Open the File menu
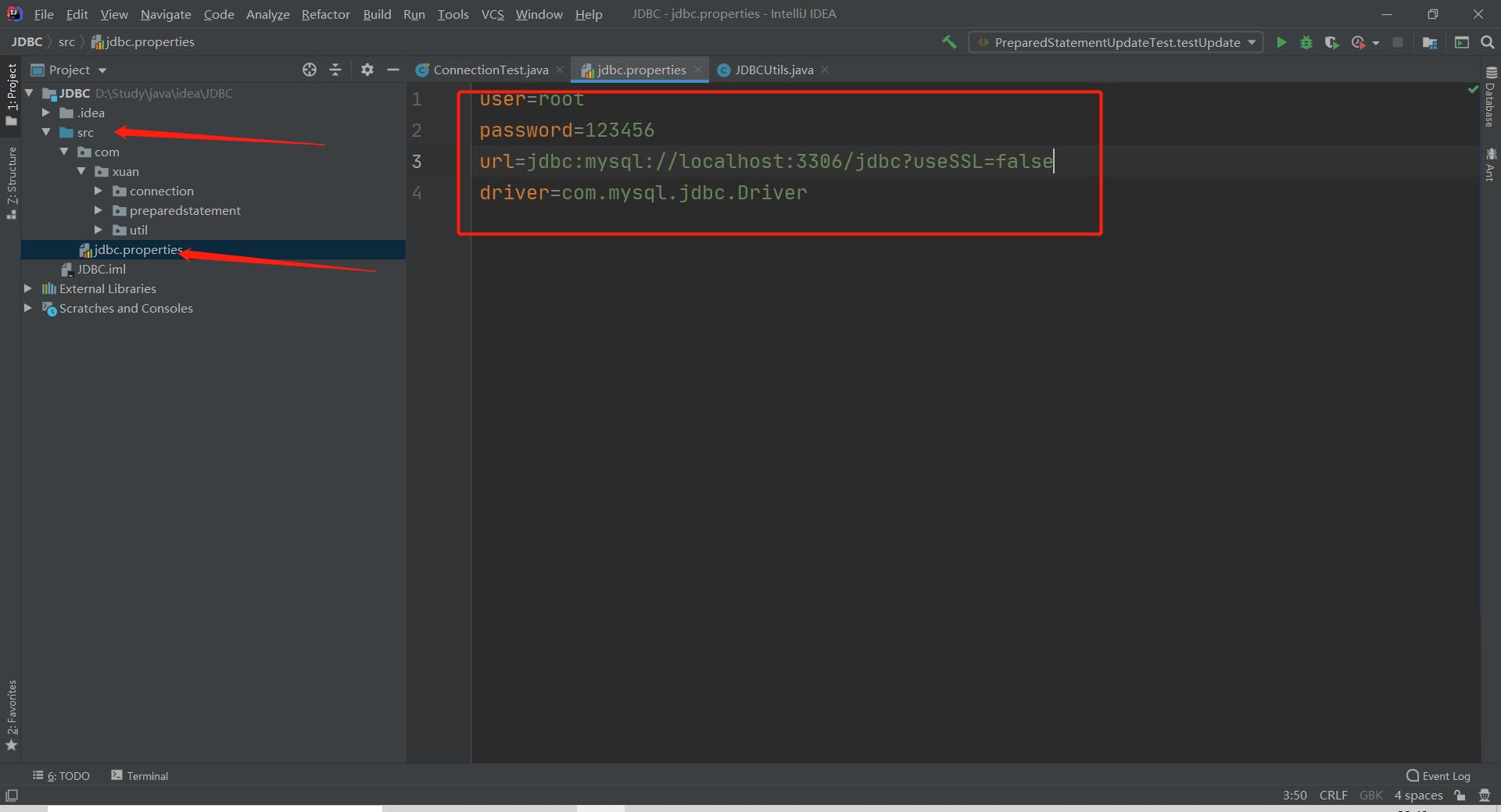The image size is (1501, 812). click(x=44, y=14)
